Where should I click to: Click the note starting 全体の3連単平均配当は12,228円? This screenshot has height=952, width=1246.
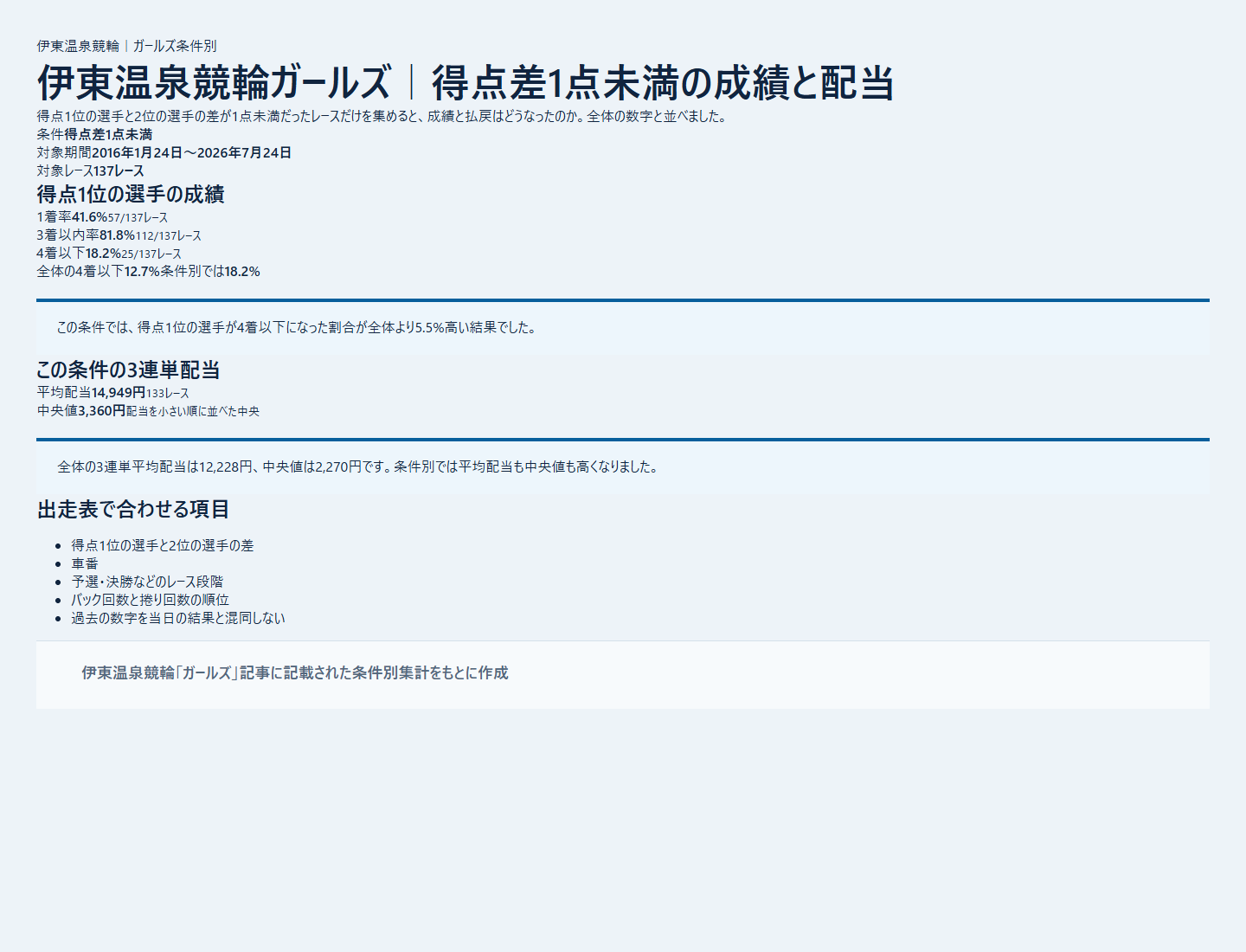(358, 466)
